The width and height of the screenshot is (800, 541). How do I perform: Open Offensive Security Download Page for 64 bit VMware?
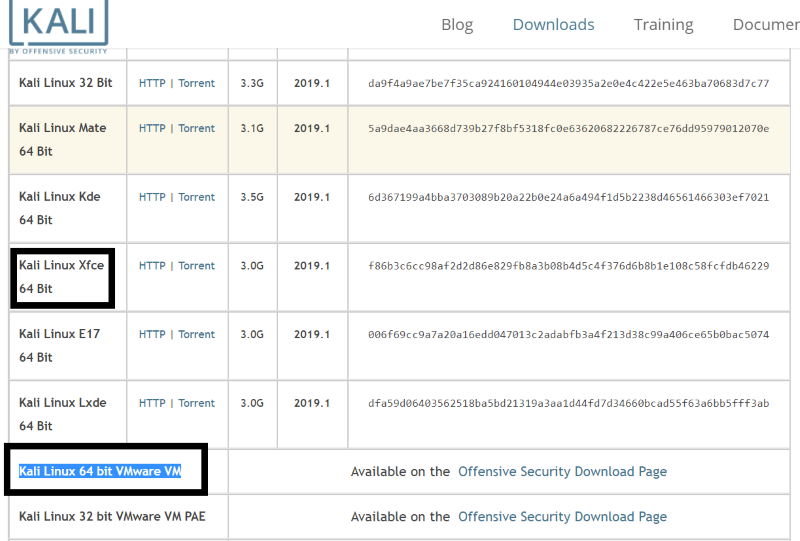coord(562,471)
